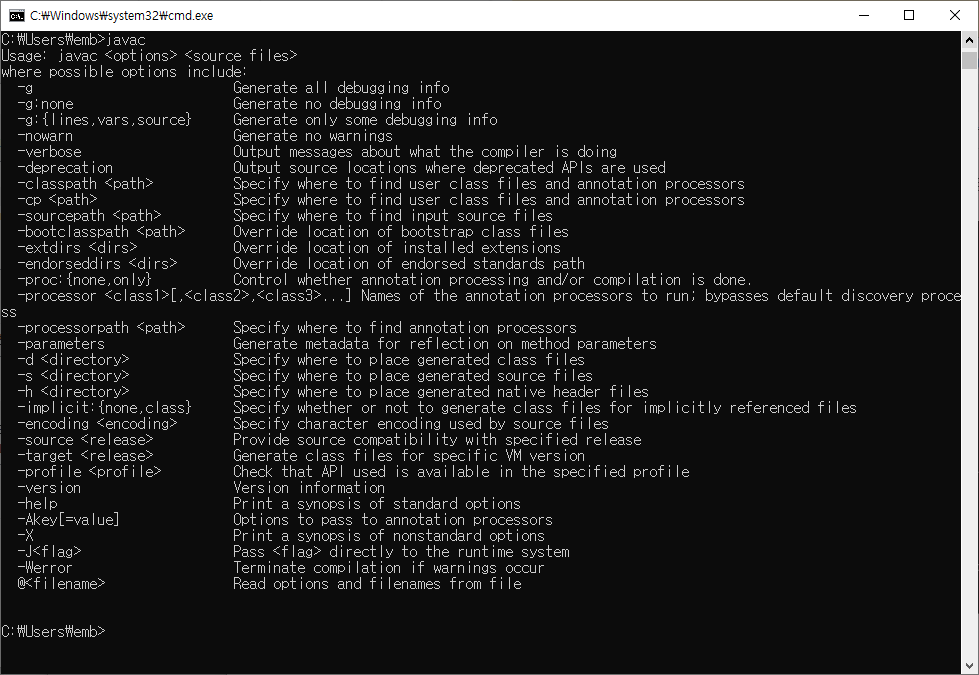Click the bottom 'C:\Users\emb>' prompt

tap(53, 632)
